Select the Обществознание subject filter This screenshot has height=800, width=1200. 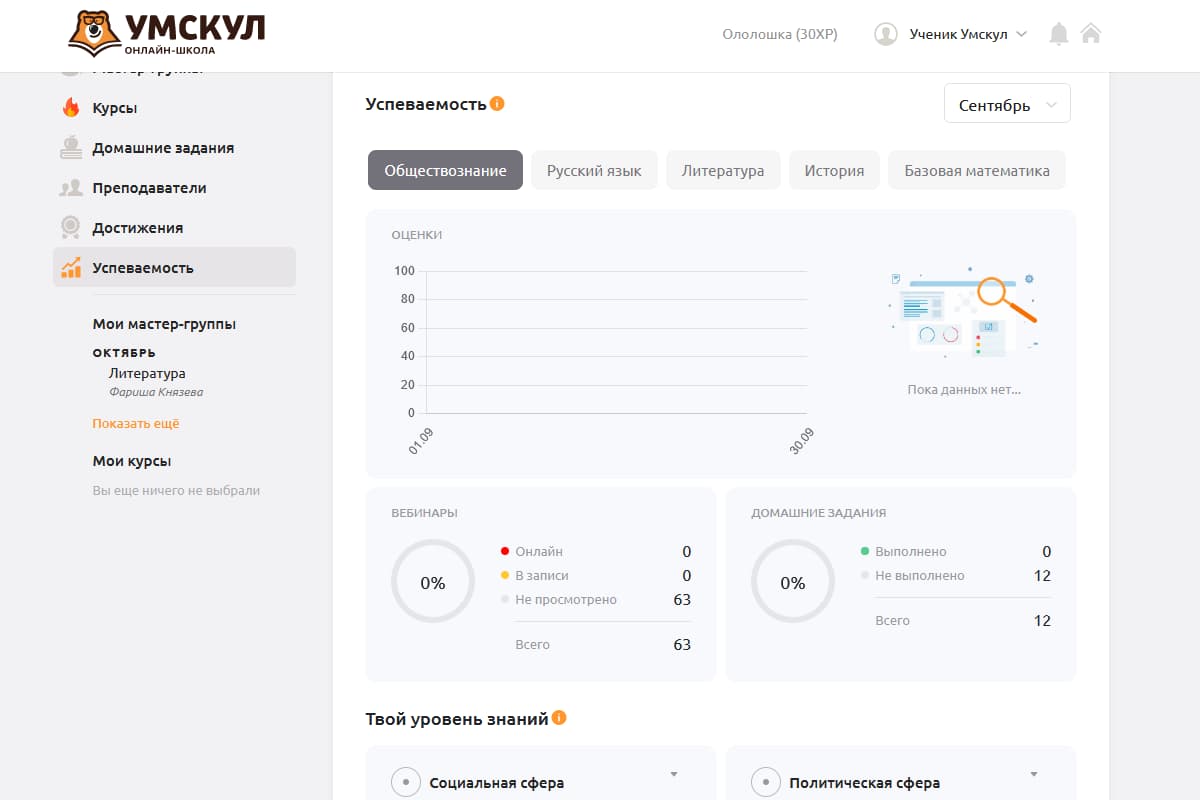pyautogui.click(x=445, y=170)
